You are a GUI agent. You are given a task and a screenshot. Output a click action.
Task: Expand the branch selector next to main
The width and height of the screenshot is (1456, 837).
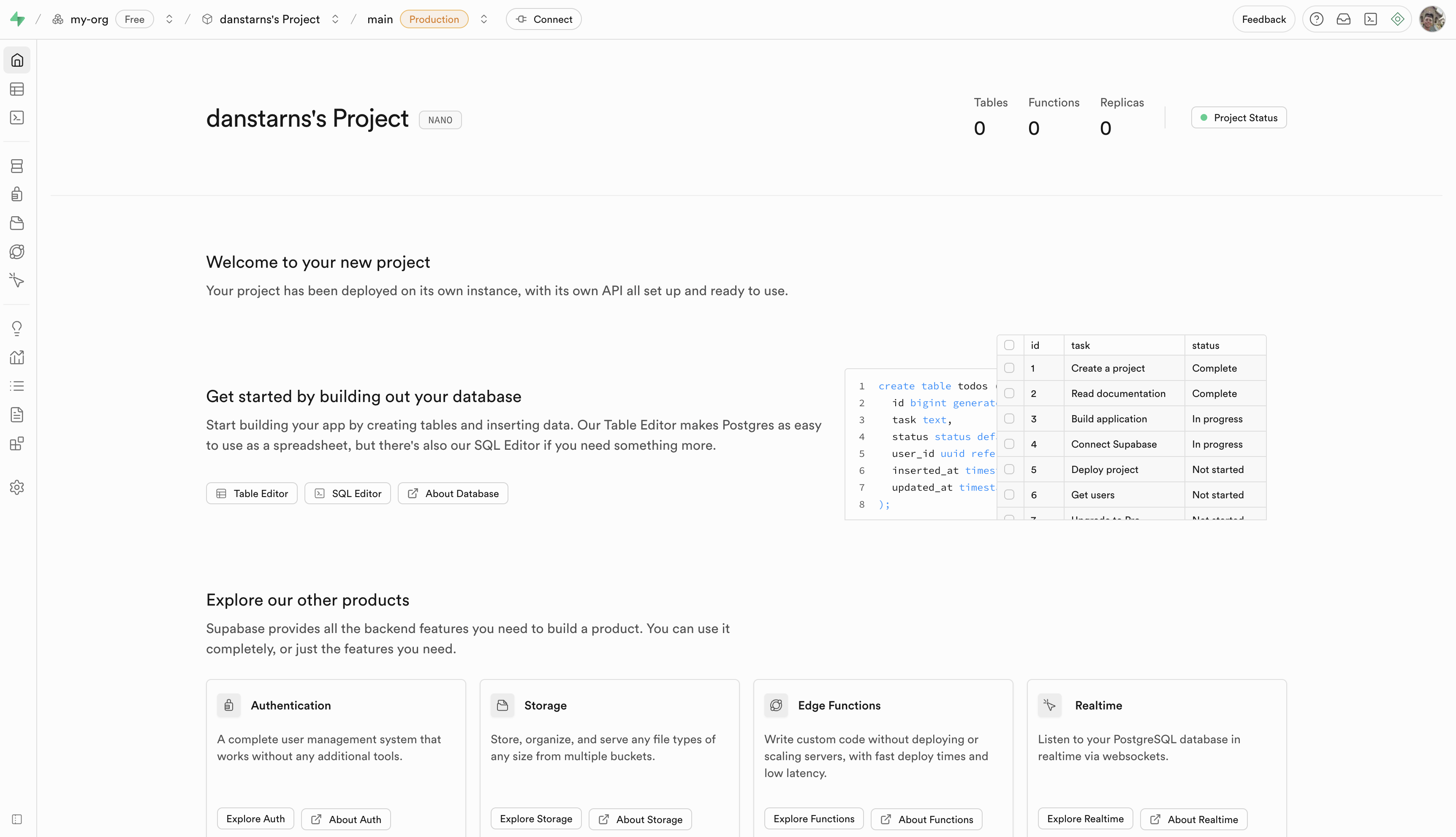click(x=484, y=19)
